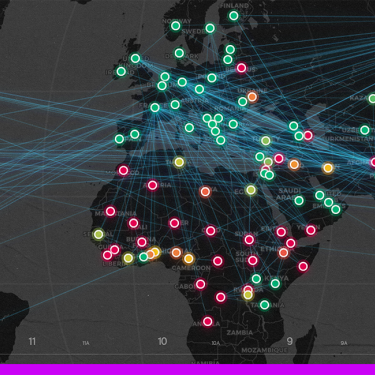This screenshot has height=375, width=375.
Task: Select the green marker on Italy
Action: point(189,127)
